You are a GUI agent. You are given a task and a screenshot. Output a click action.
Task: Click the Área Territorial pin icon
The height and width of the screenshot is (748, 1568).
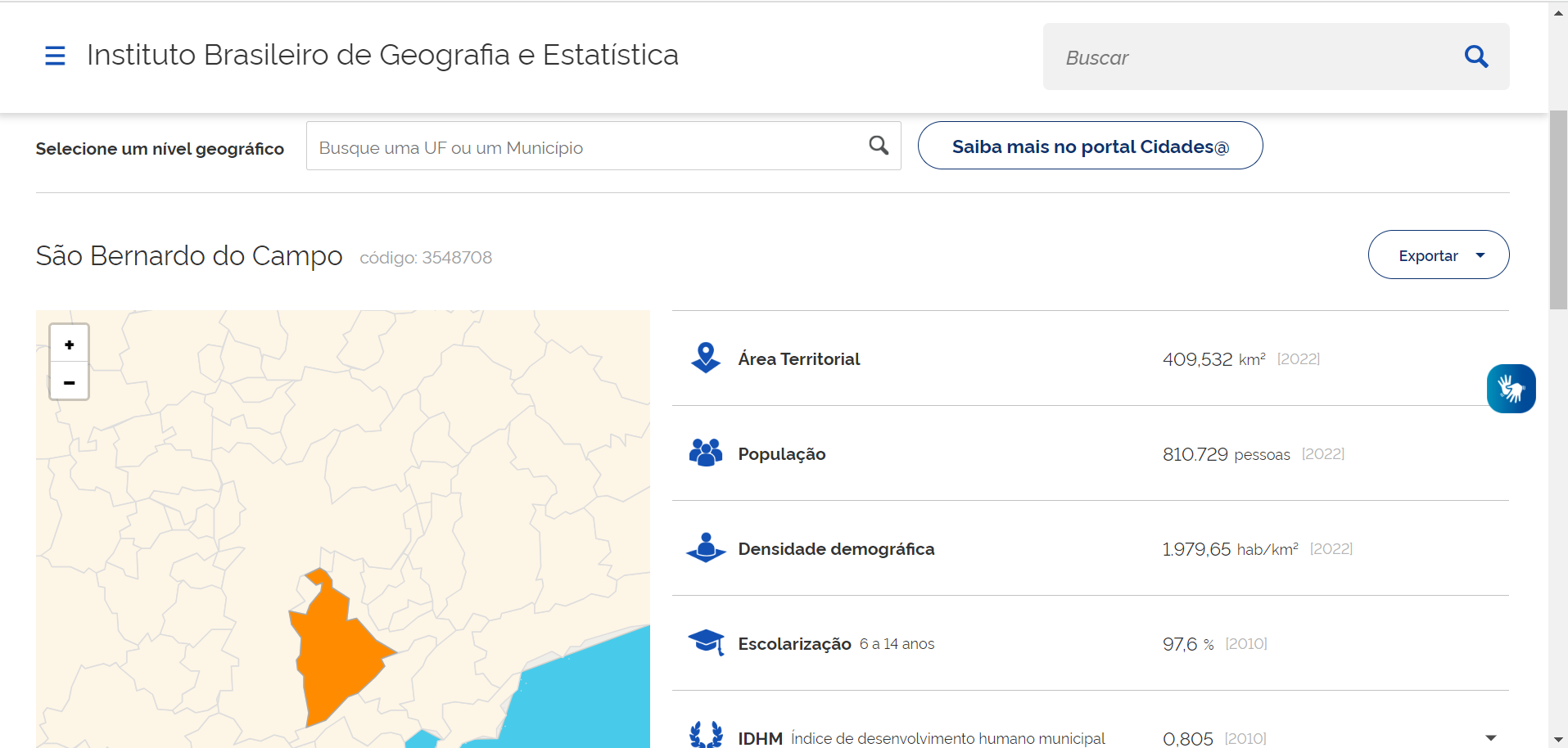point(706,358)
